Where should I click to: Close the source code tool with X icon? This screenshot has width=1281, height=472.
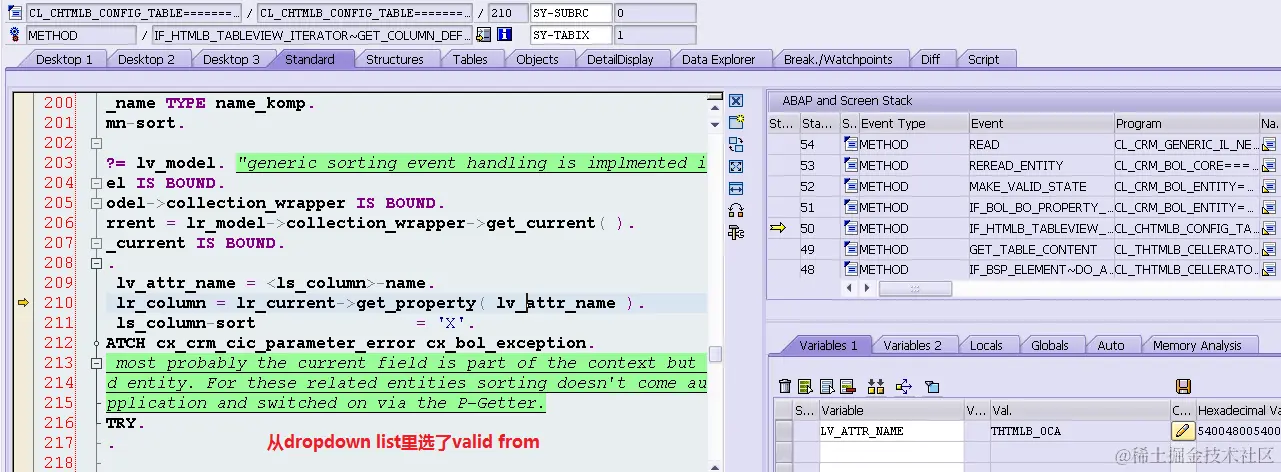pos(736,101)
